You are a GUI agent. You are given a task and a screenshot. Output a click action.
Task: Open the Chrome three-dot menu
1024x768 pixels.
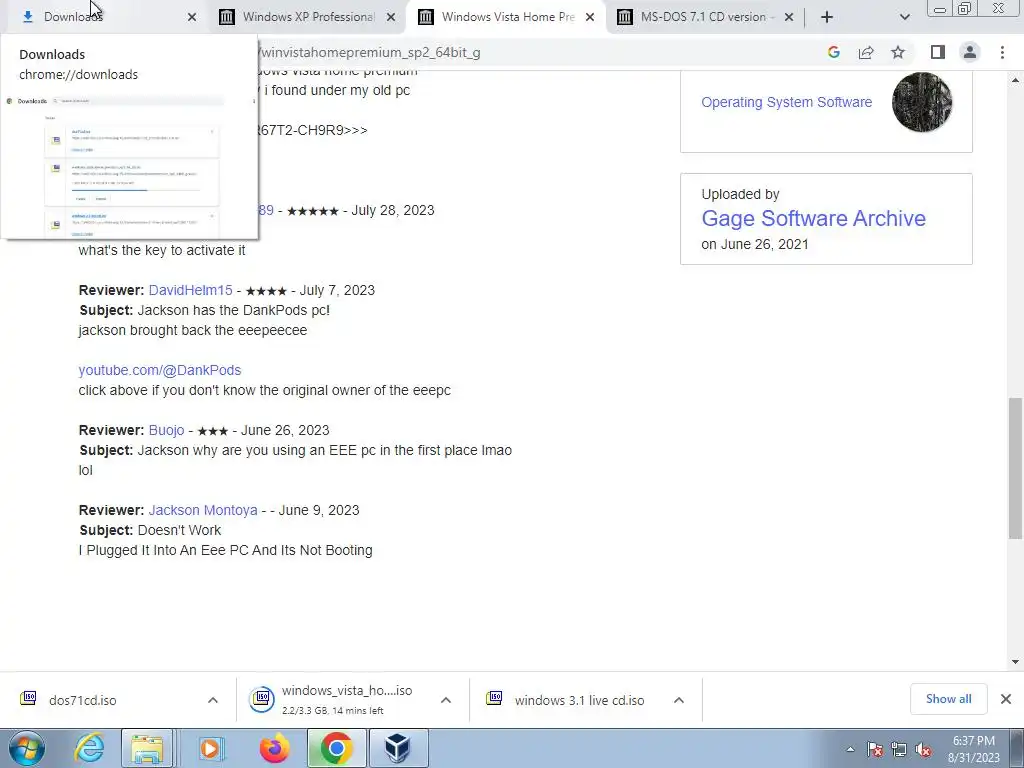(x=1002, y=52)
